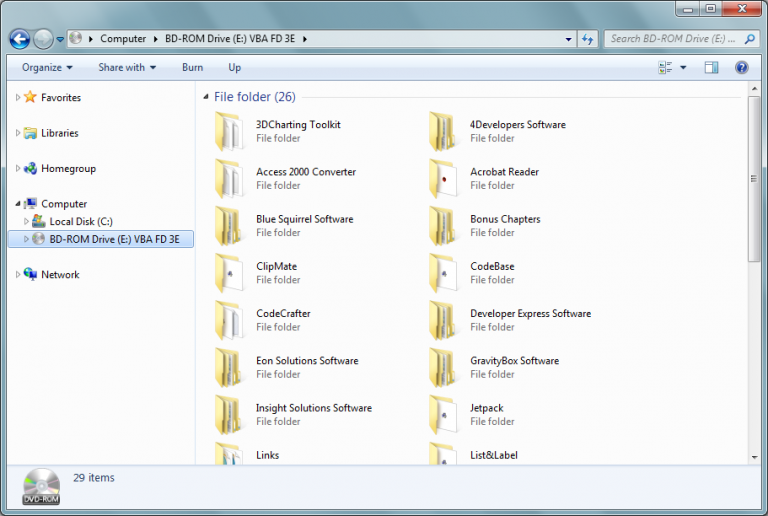
Task: Open the Acrobat Reader folder icon
Action: pos(445,178)
